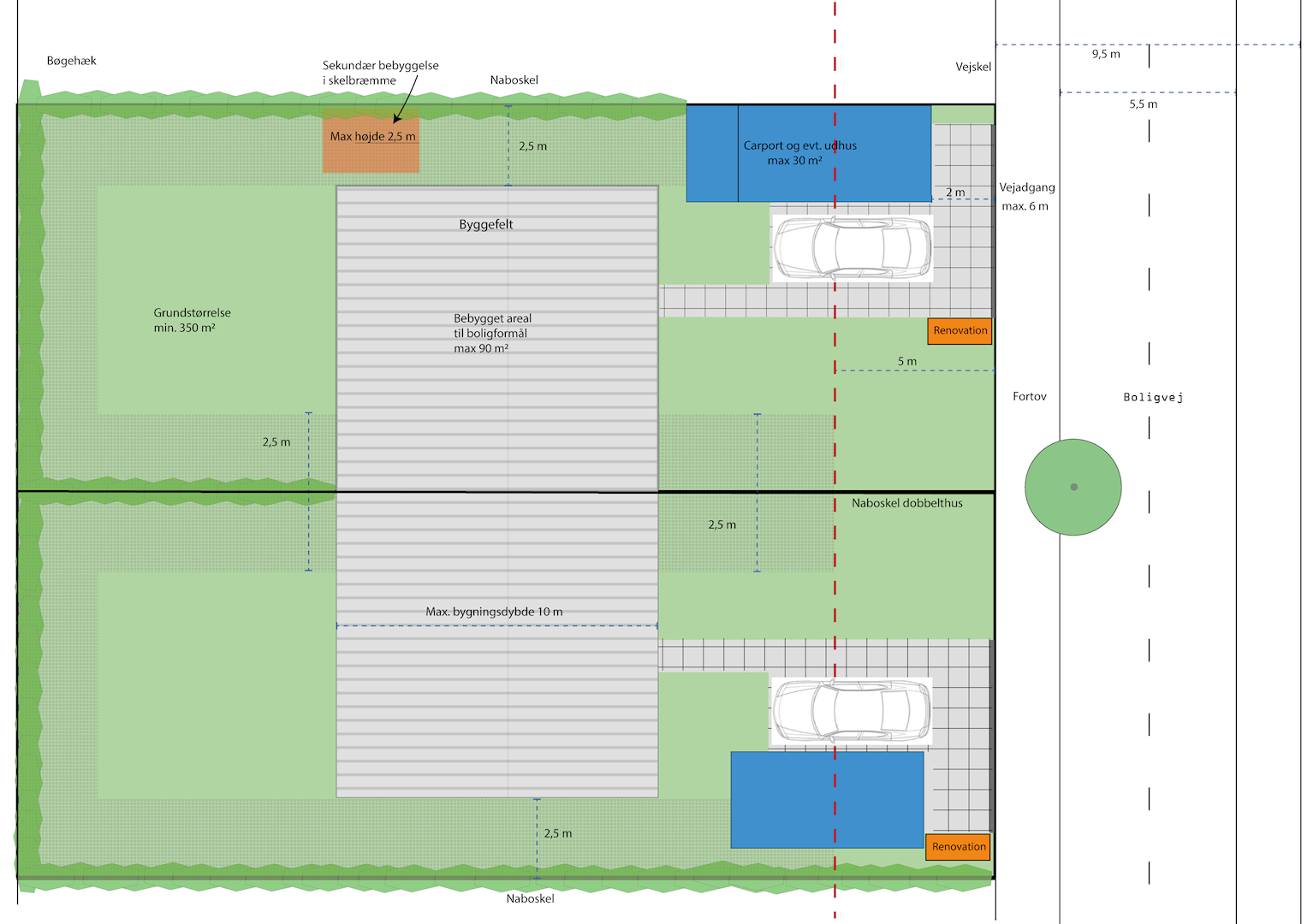Click the 'Naboskel dobbelthus' label
This screenshot has height=924, width=1313.
coord(906,503)
